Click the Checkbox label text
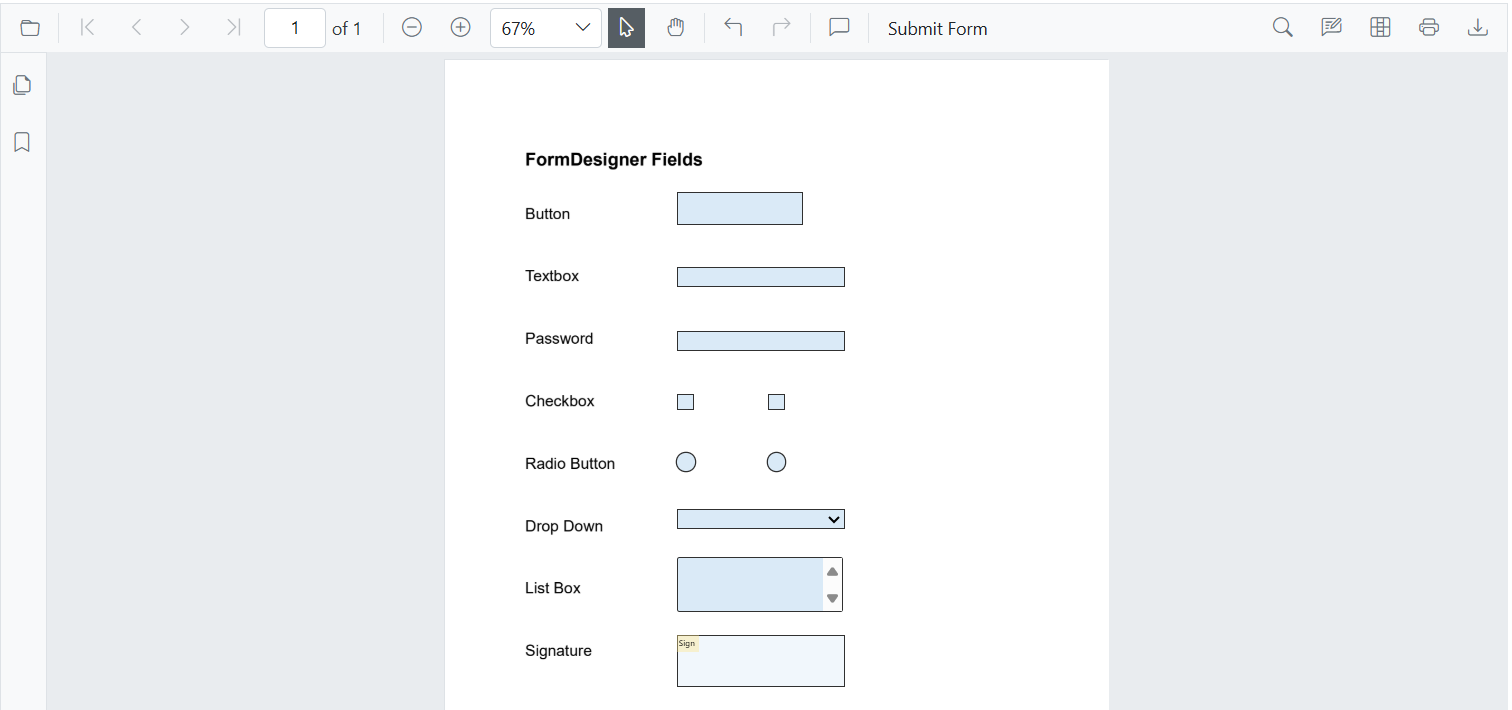1512x710 pixels. click(560, 401)
